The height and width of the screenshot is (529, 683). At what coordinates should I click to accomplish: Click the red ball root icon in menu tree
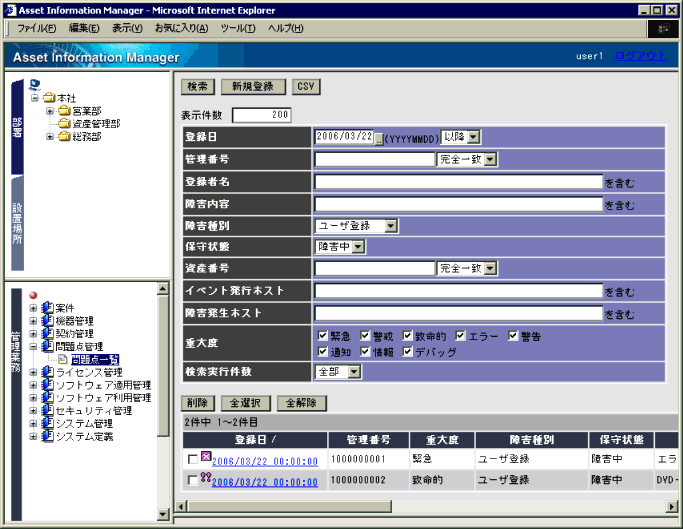(33, 295)
